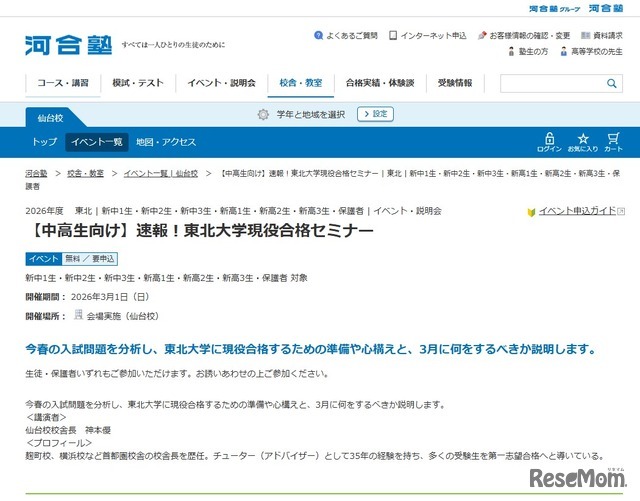Click the イベント blue tag label
Image resolution: width=640 pixels, height=501 pixels.
(44, 259)
